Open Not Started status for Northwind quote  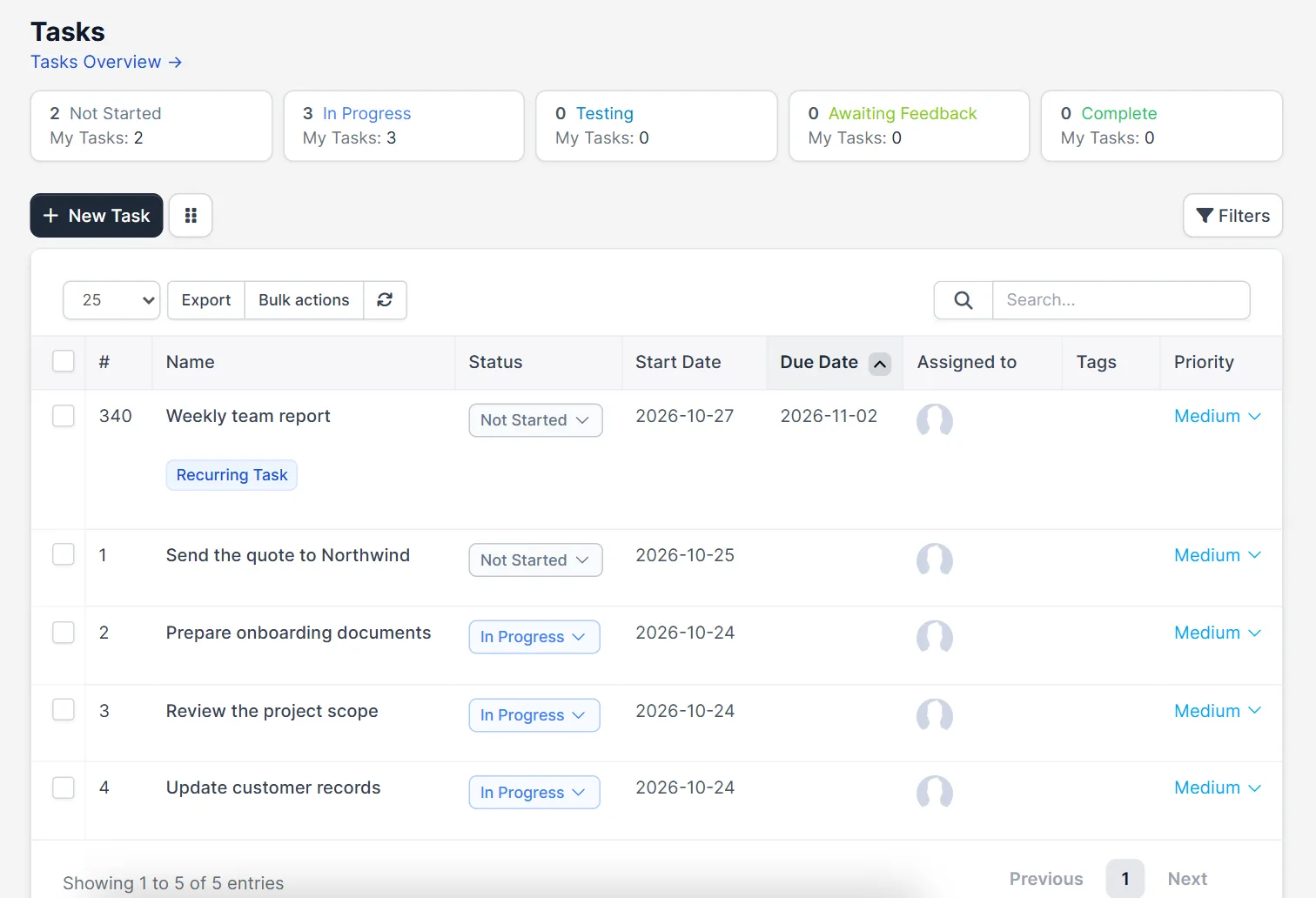pos(535,560)
